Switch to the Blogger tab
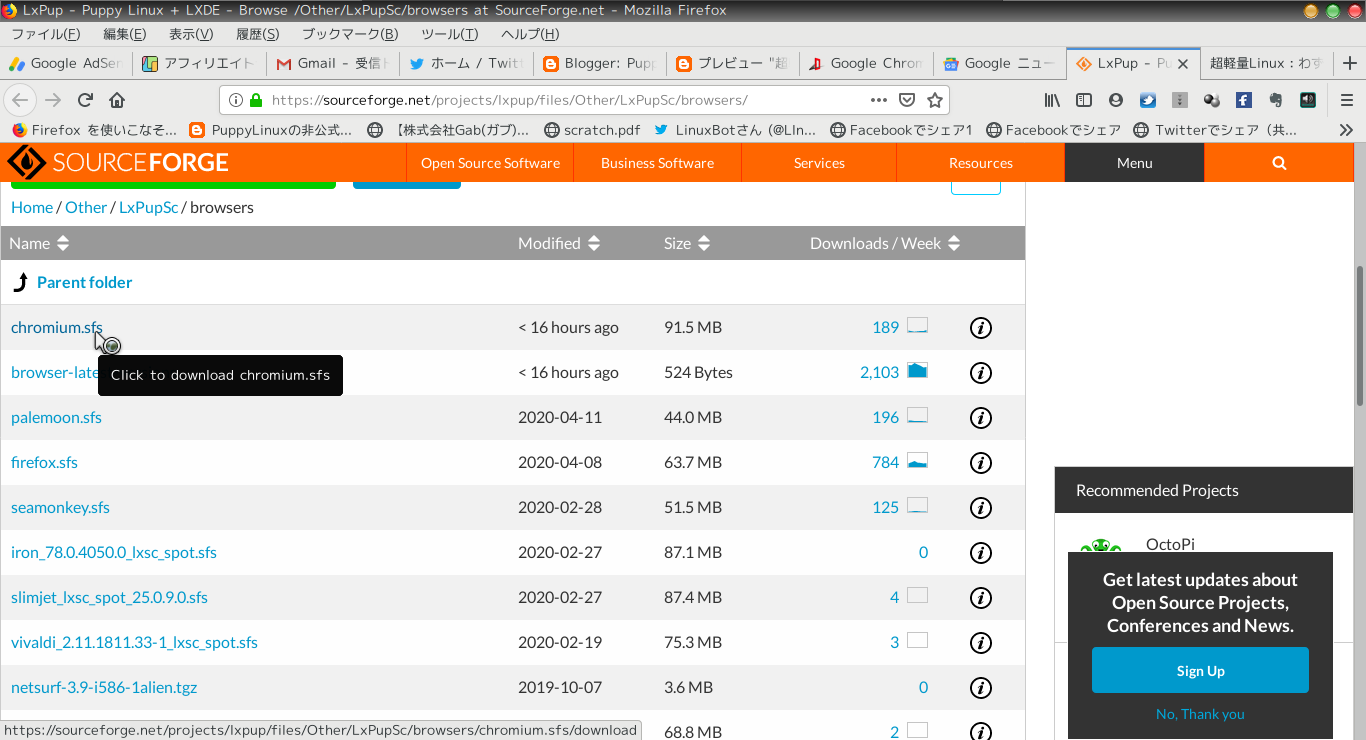 tap(599, 63)
